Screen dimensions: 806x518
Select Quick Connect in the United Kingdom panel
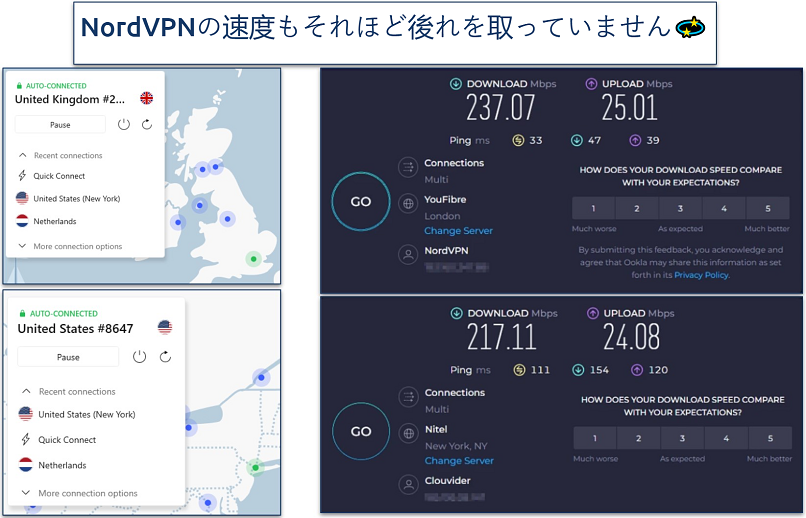tap(59, 176)
